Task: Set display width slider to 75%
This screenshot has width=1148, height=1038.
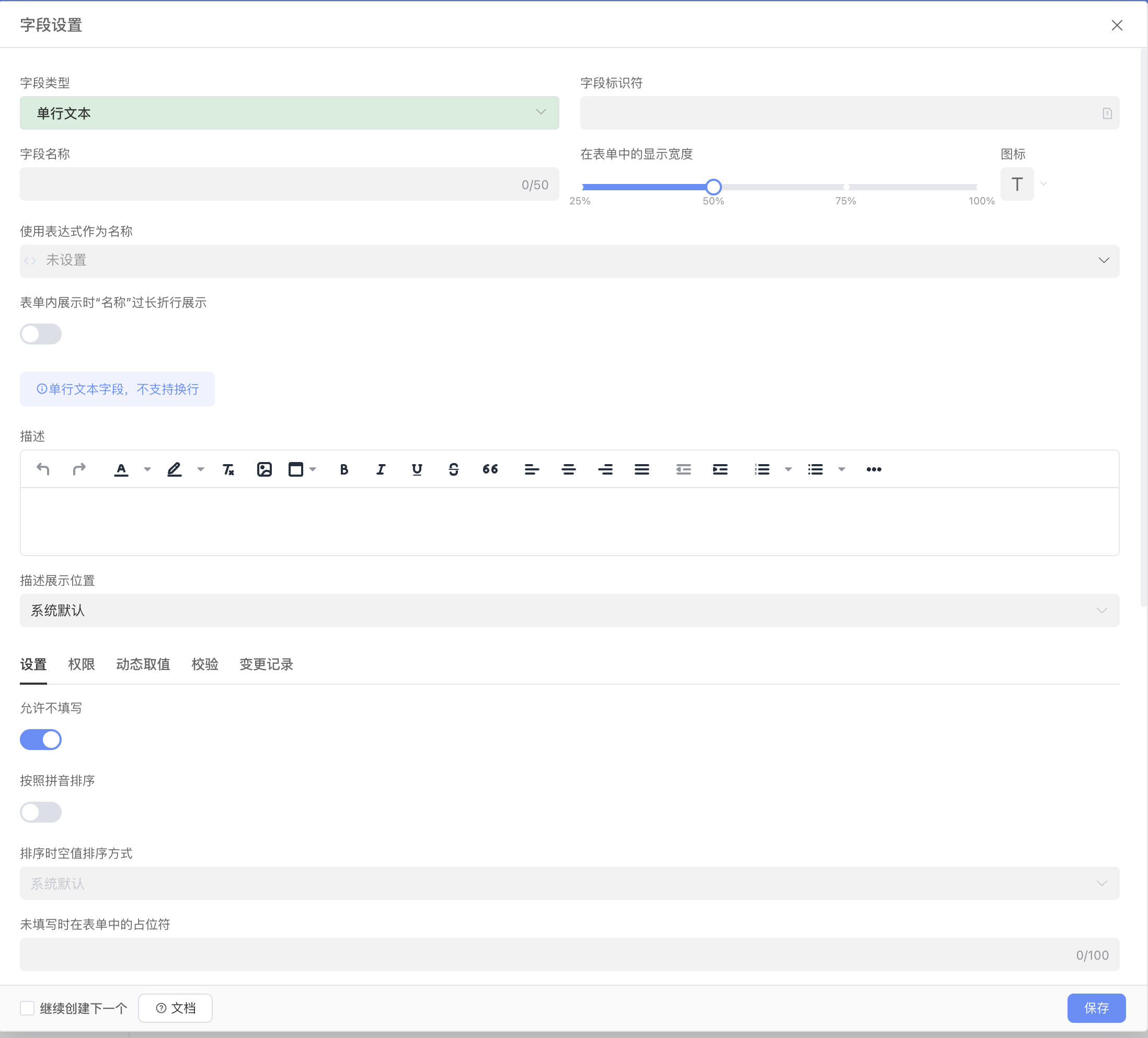Action: tap(846, 187)
